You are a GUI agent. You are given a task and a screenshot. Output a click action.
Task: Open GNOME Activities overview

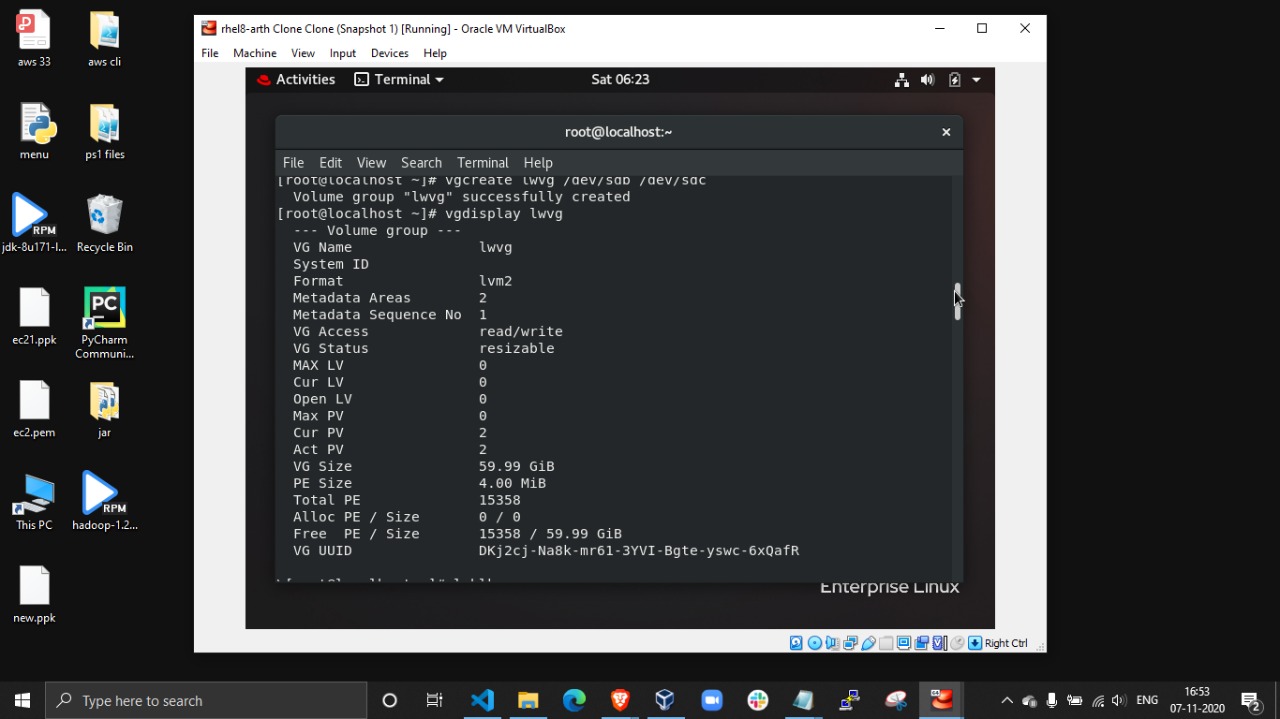click(x=296, y=80)
